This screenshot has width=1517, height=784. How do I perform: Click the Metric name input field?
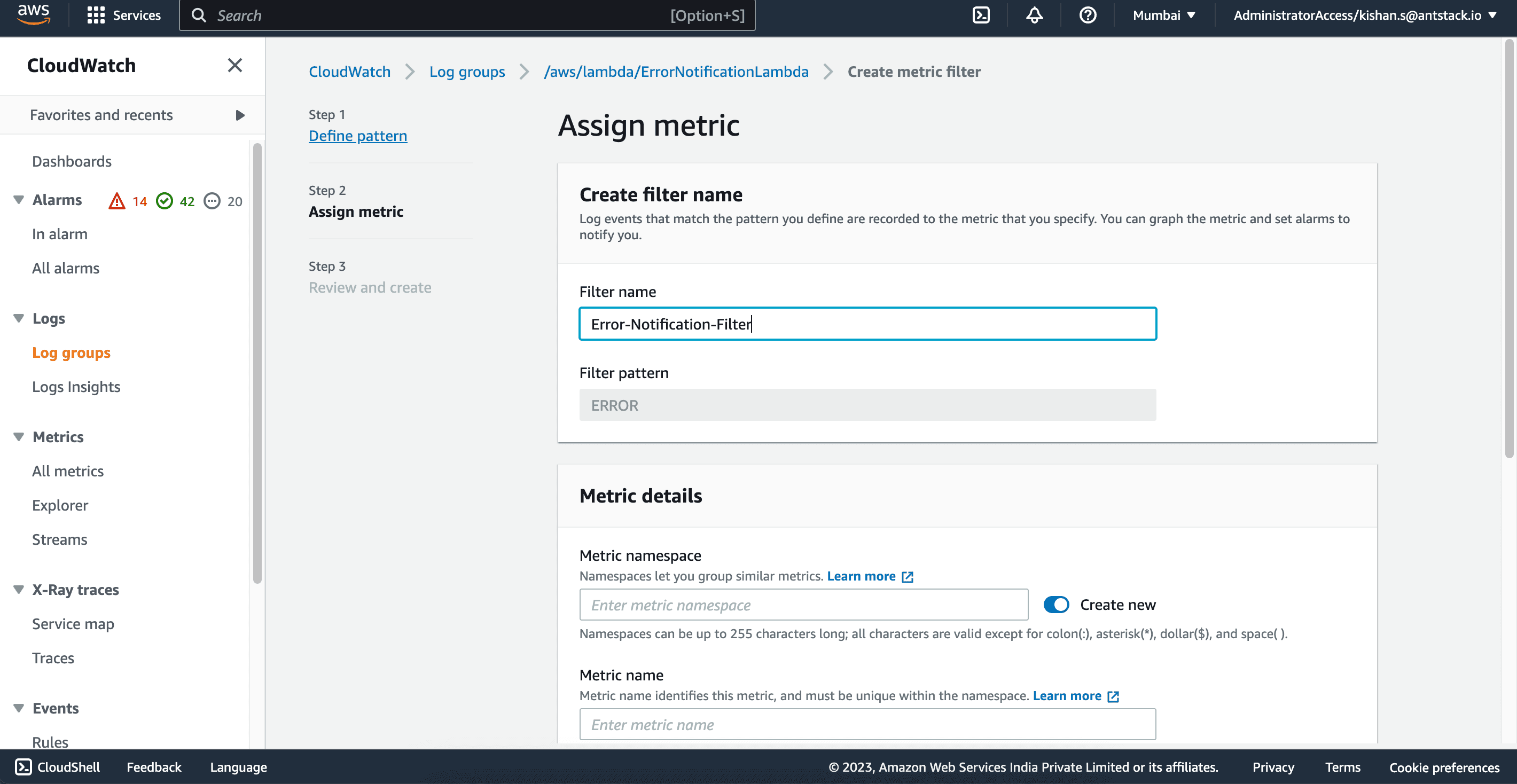[867, 724]
